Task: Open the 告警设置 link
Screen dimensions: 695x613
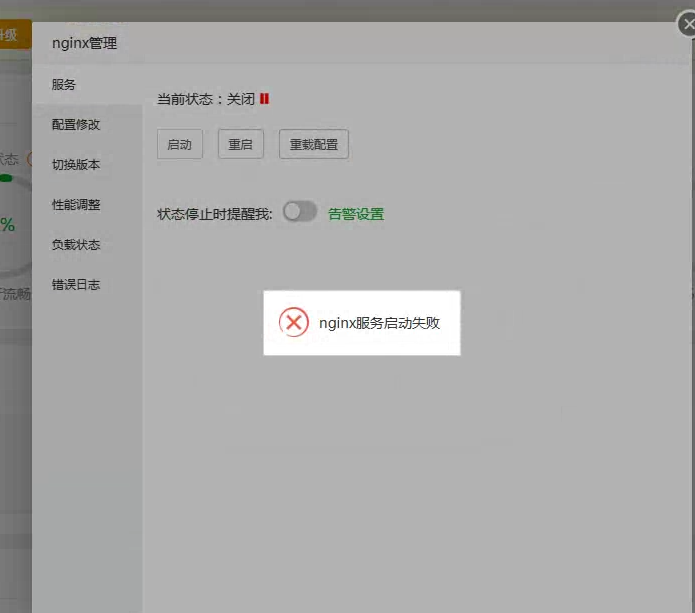Action: 356,214
